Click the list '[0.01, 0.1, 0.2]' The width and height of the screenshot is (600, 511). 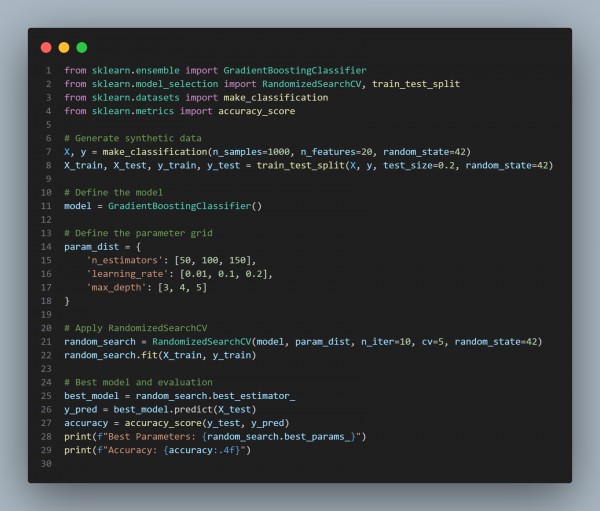coord(223,274)
